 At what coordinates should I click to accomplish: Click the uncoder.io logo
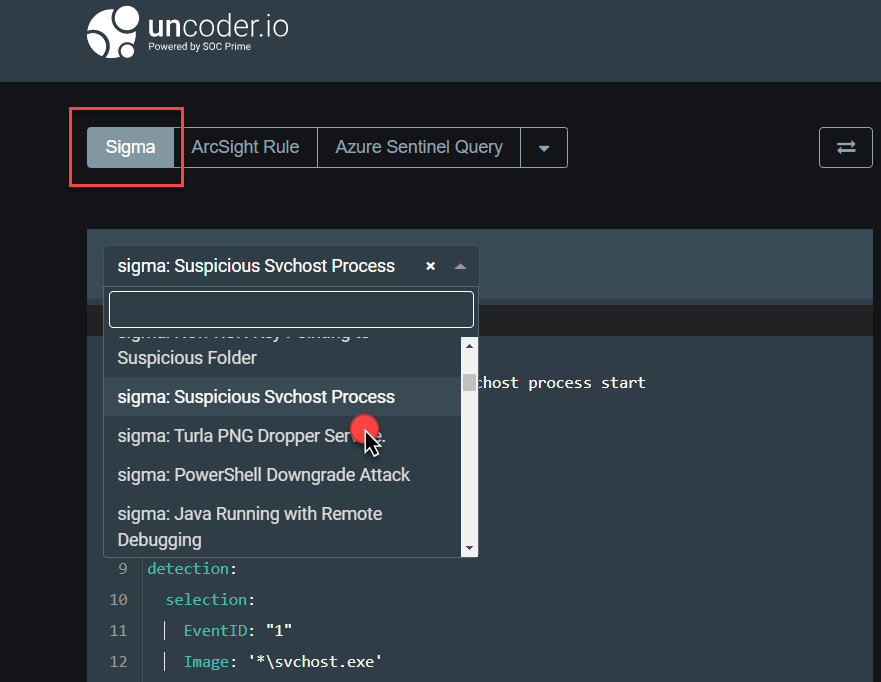(187, 31)
